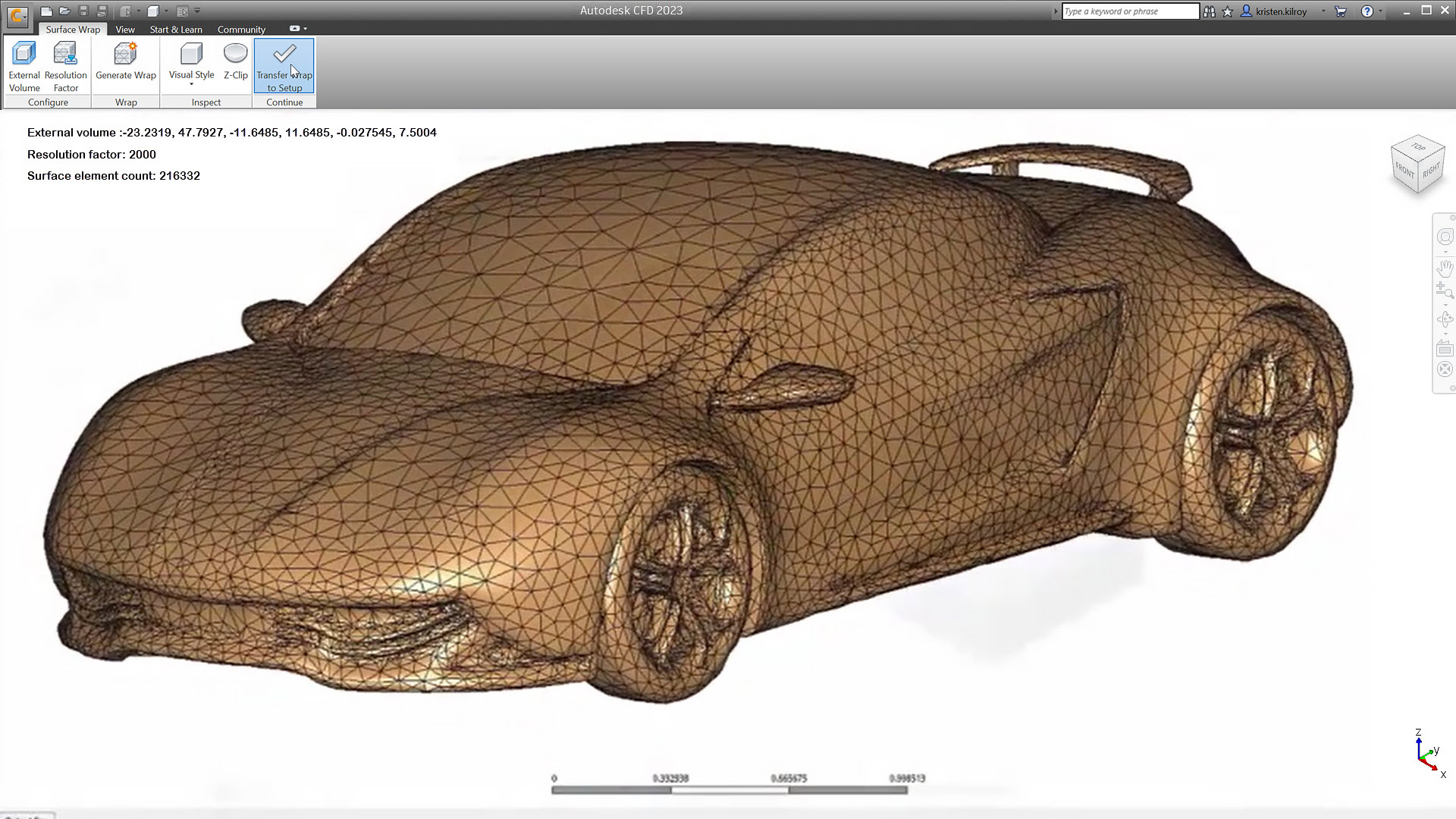
Task: Click the Surface element count: 216332 text
Action: point(114,176)
